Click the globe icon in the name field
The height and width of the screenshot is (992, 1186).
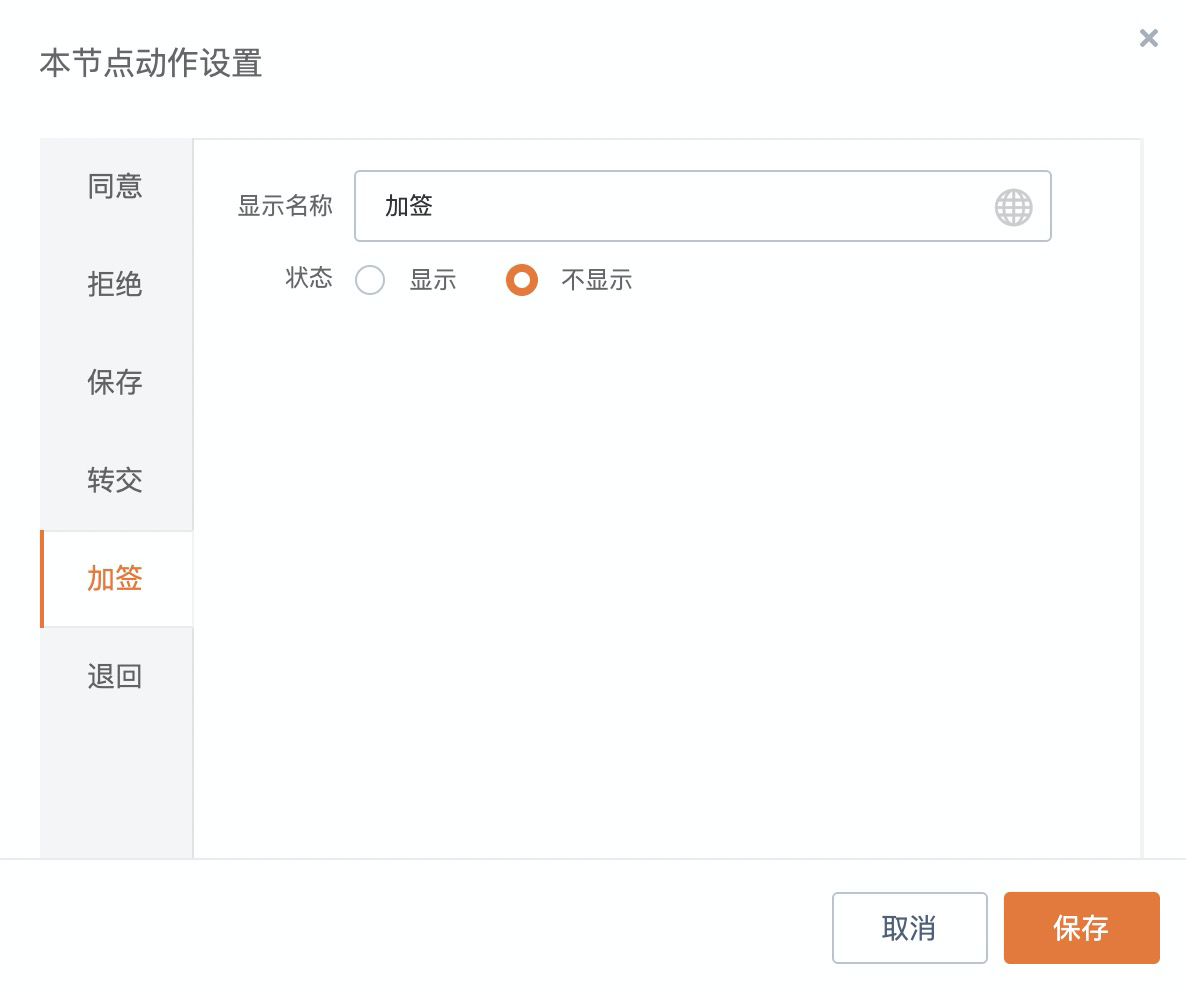[1013, 207]
